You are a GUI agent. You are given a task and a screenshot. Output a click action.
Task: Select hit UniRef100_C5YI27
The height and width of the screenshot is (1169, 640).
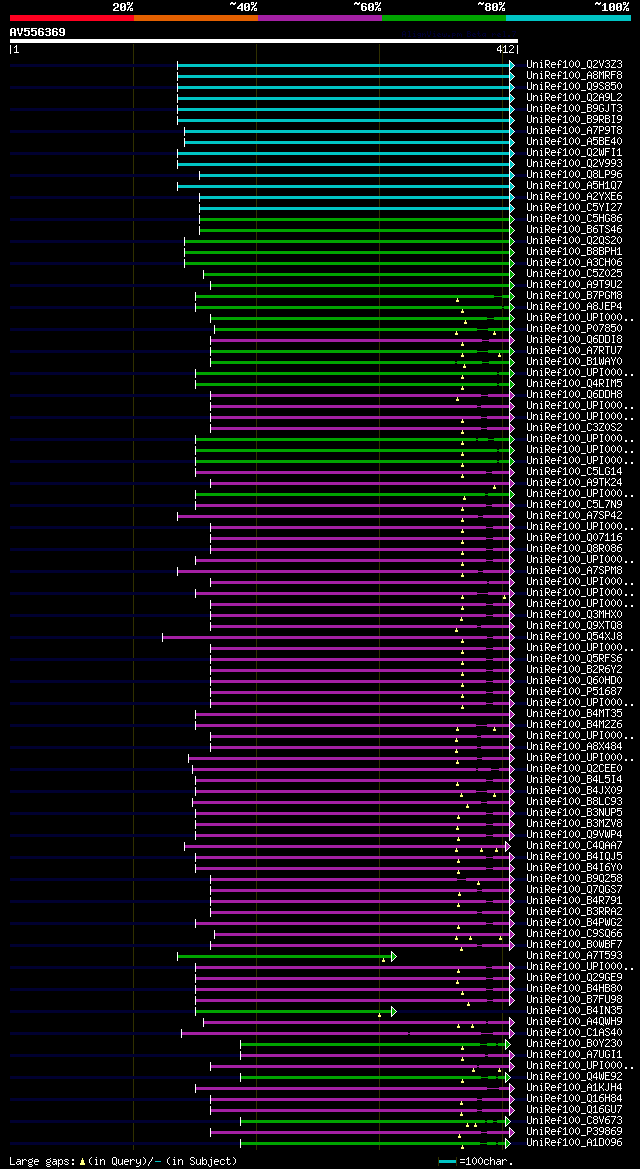tap(574, 208)
